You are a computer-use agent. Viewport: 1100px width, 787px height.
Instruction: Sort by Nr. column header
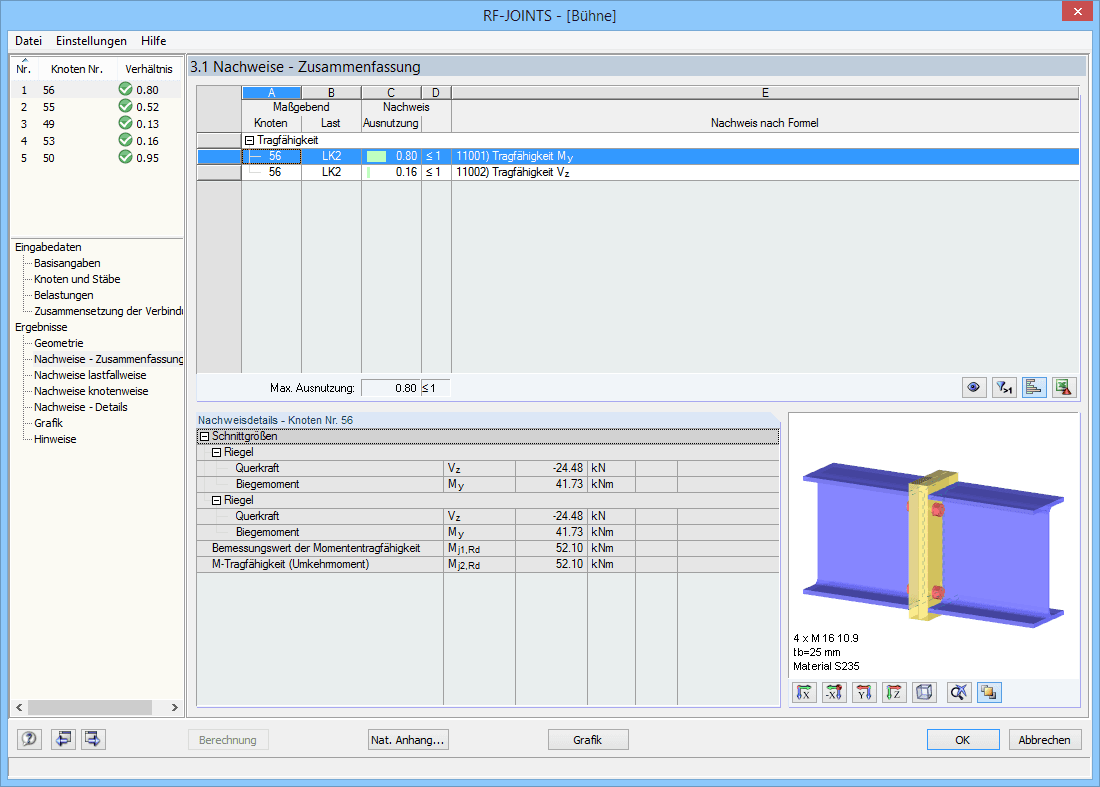(x=24, y=69)
